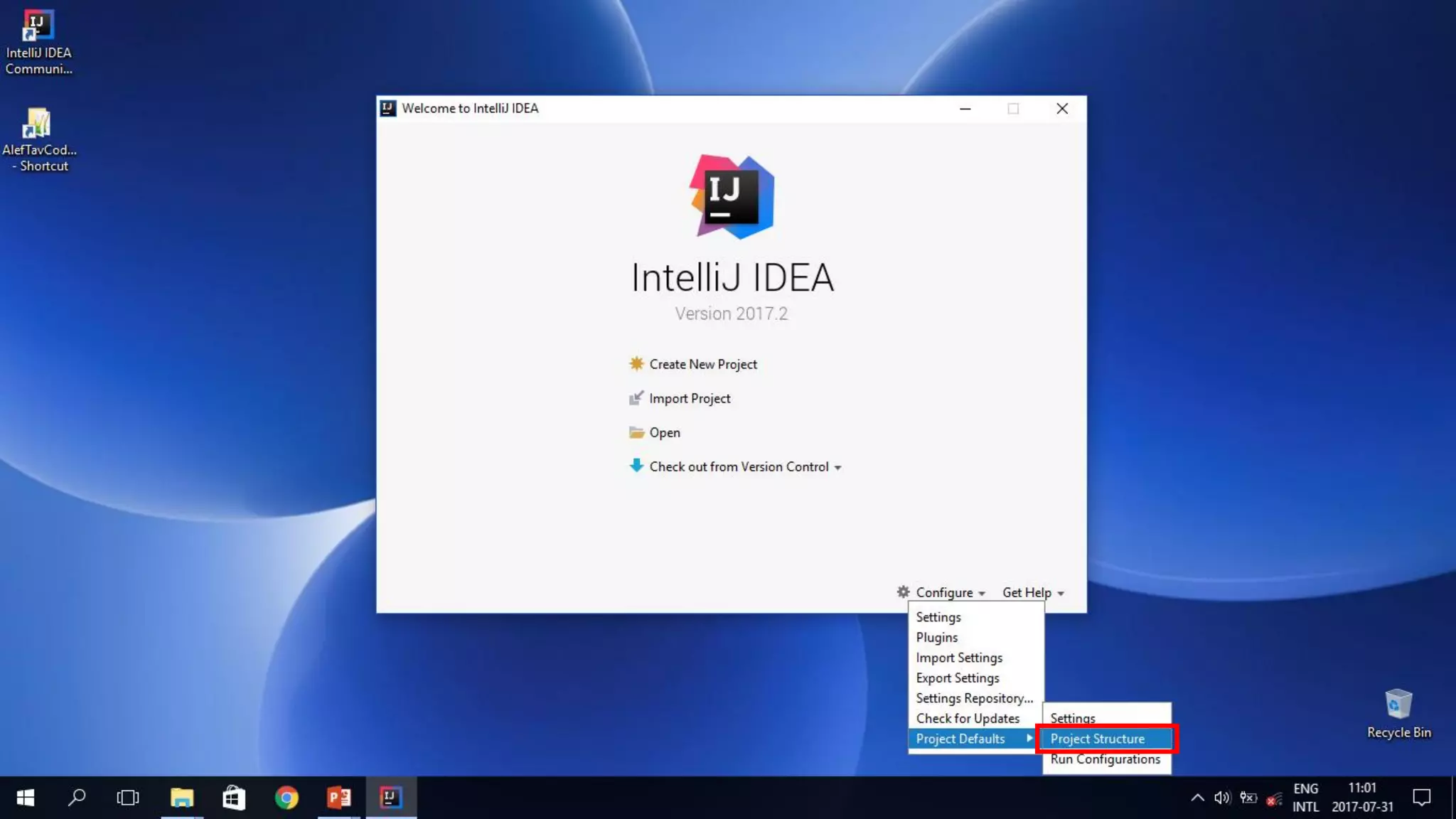Click the star icon beside Create New Project

pyautogui.click(x=636, y=363)
